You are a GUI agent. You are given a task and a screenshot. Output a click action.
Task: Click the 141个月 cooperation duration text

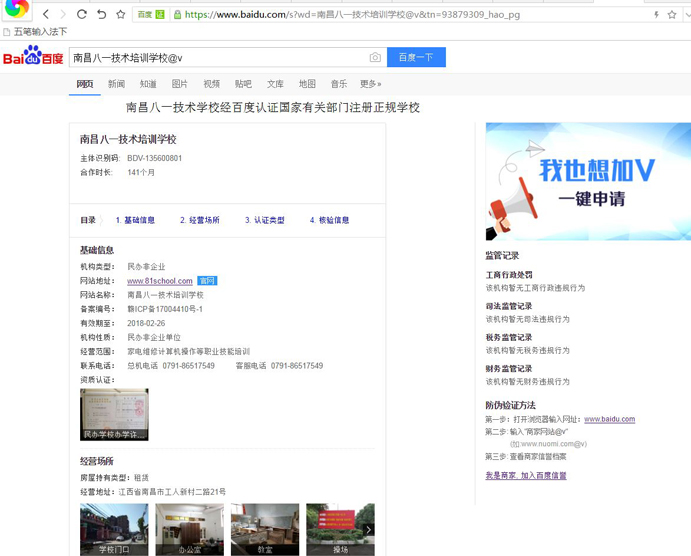[141, 172]
